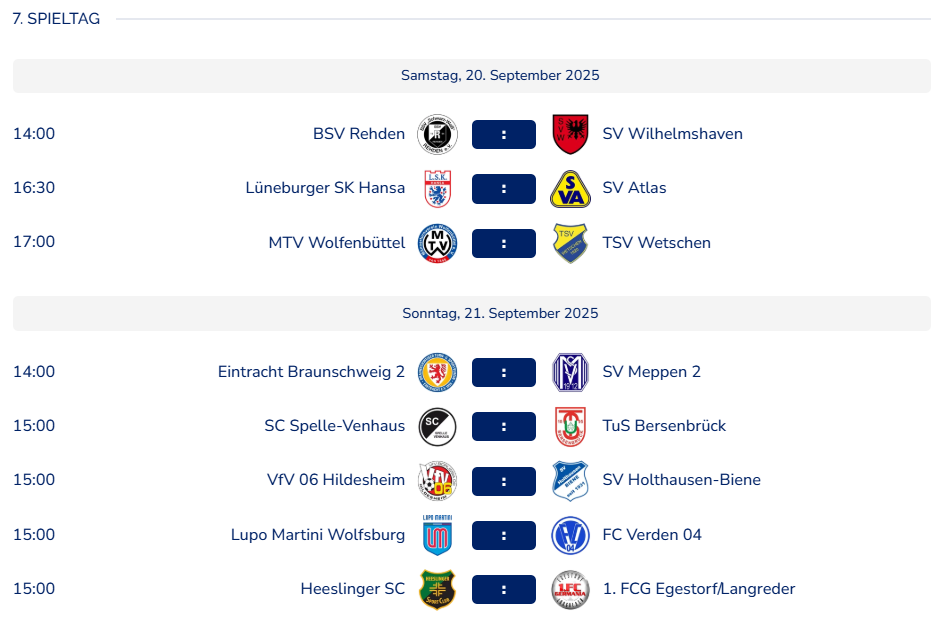Image resolution: width=939 pixels, height=622 pixels.
Task: Open score box for BSV Rehden match
Action: 504,134
